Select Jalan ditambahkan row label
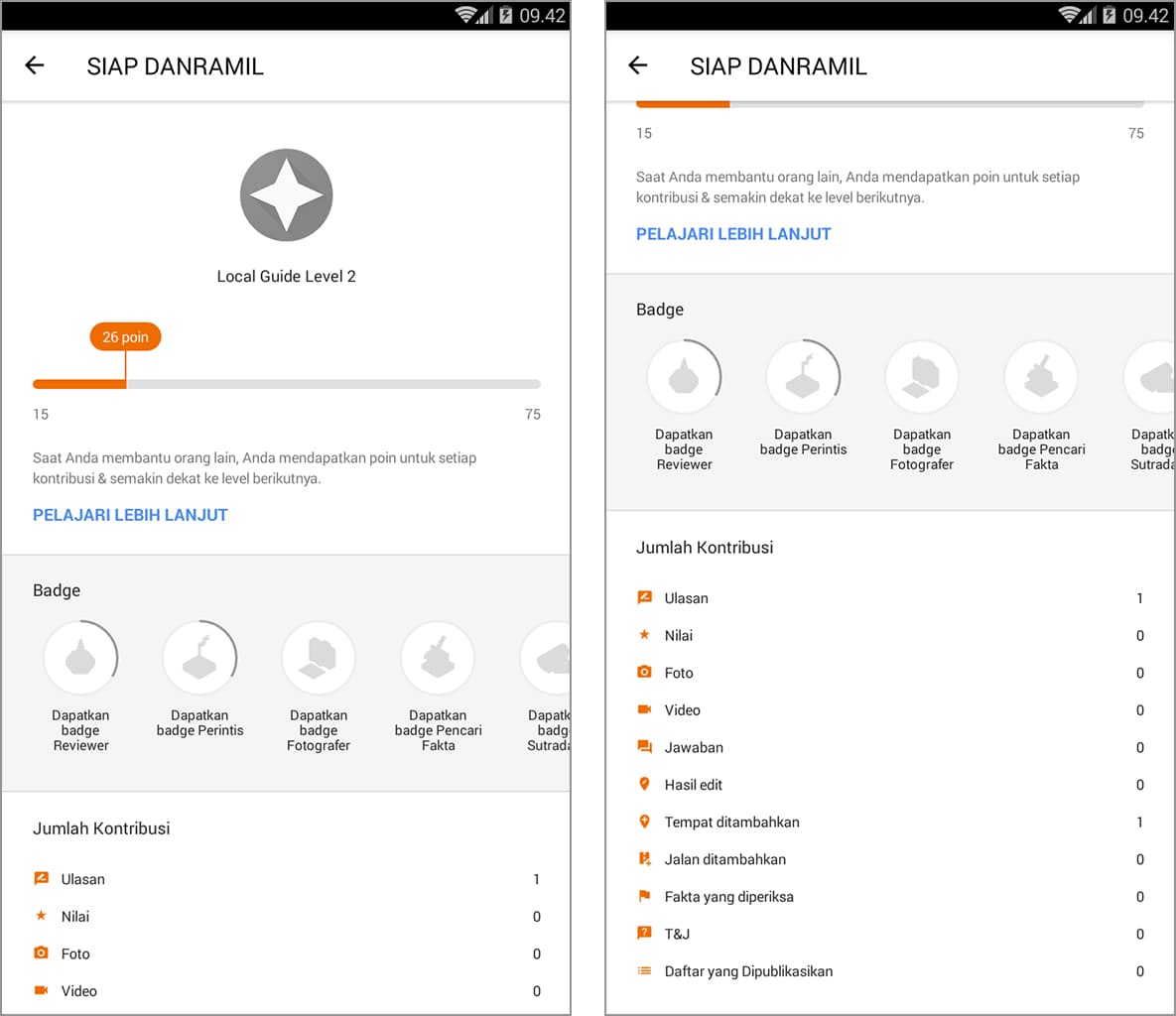This screenshot has height=1016, width=1176. click(x=725, y=859)
